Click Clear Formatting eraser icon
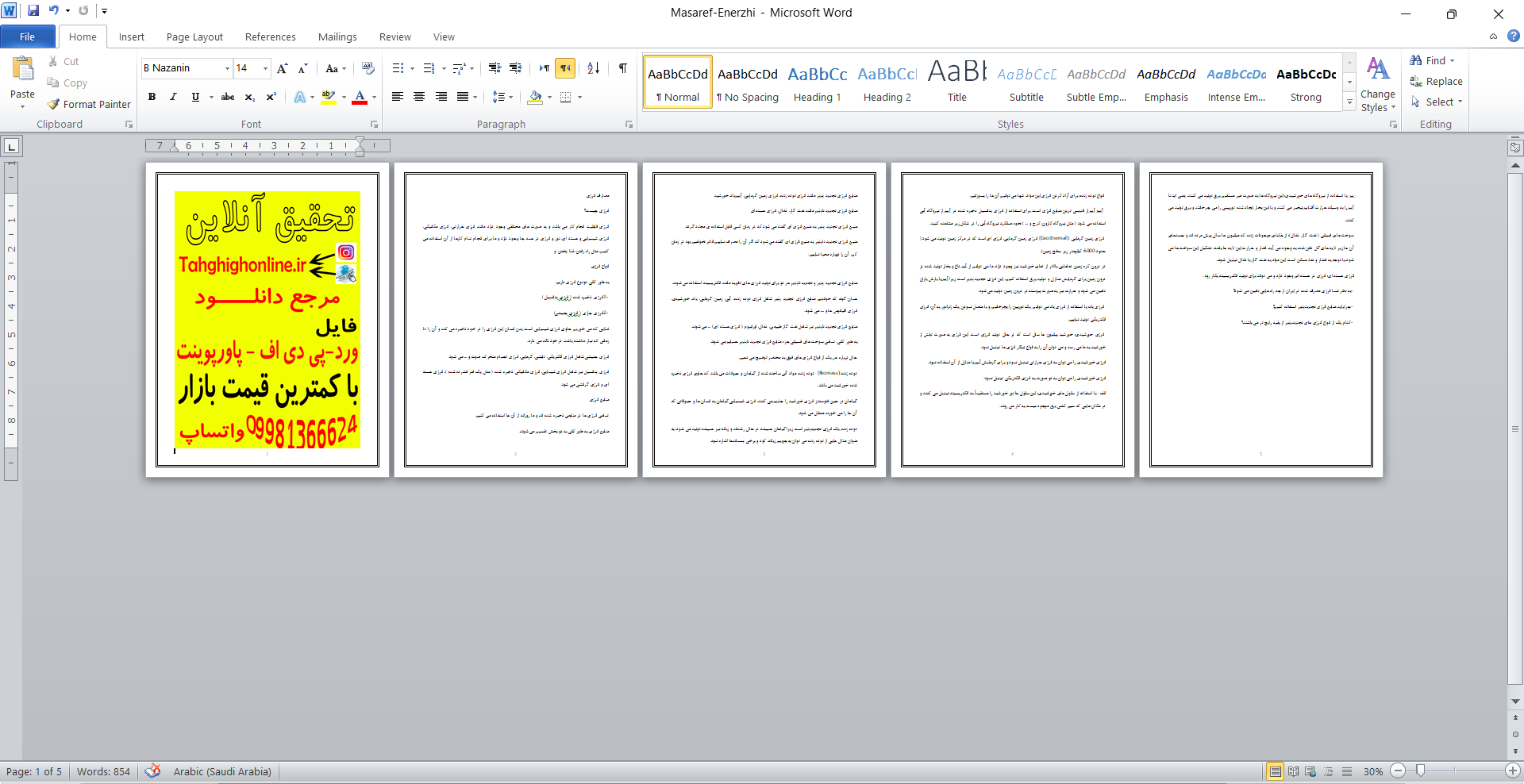Image resolution: width=1524 pixels, height=784 pixels. 368,68
